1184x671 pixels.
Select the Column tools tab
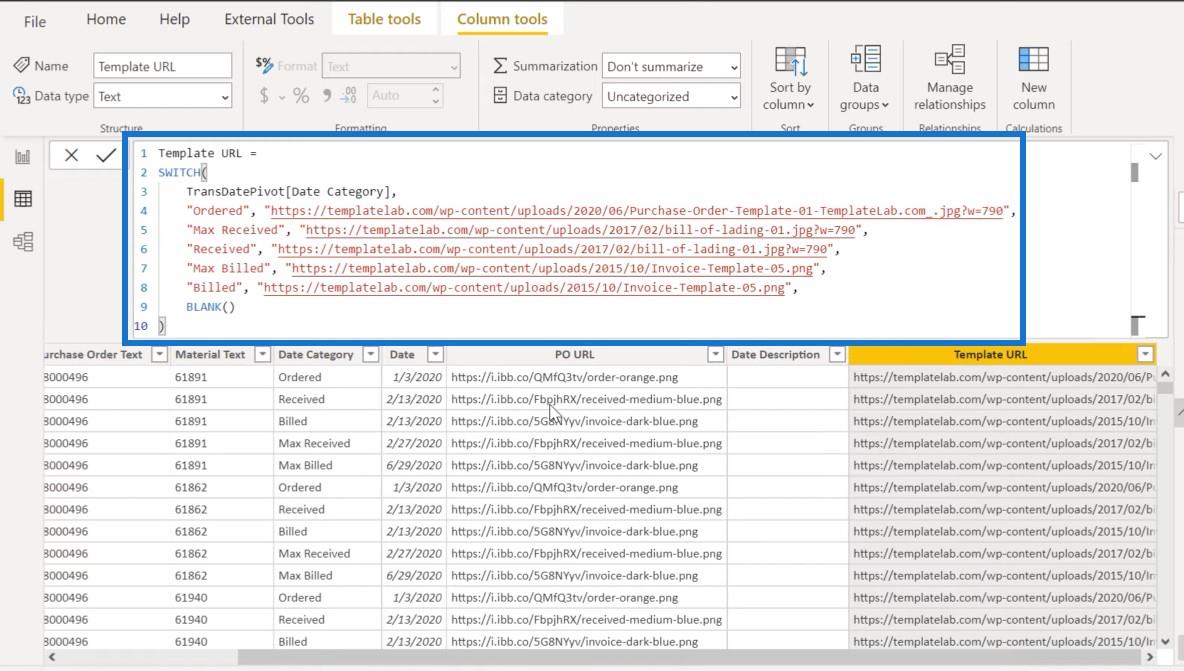pyautogui.click(x=502, y=20)
